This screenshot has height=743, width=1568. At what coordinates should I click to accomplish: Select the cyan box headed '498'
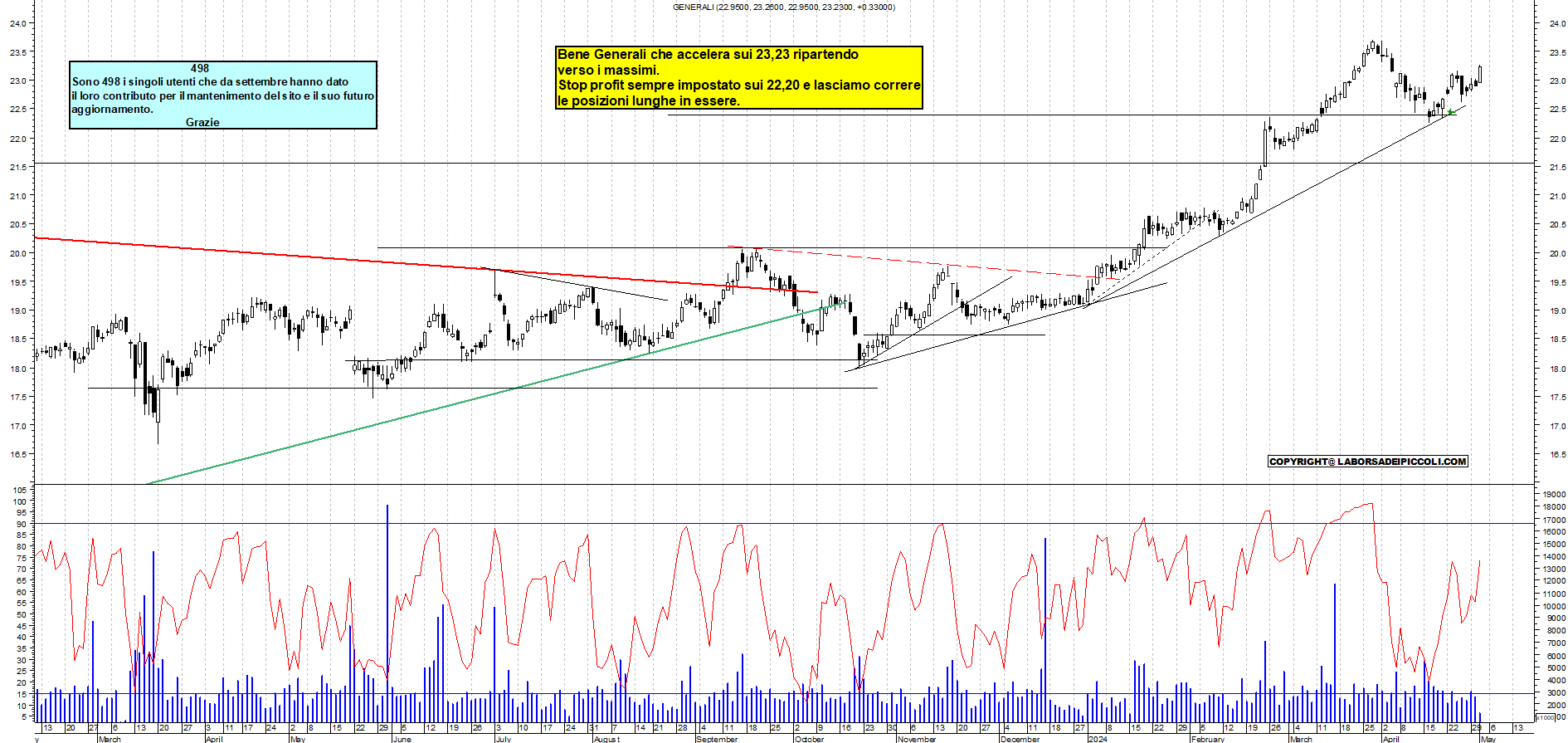tap(223, 95)
